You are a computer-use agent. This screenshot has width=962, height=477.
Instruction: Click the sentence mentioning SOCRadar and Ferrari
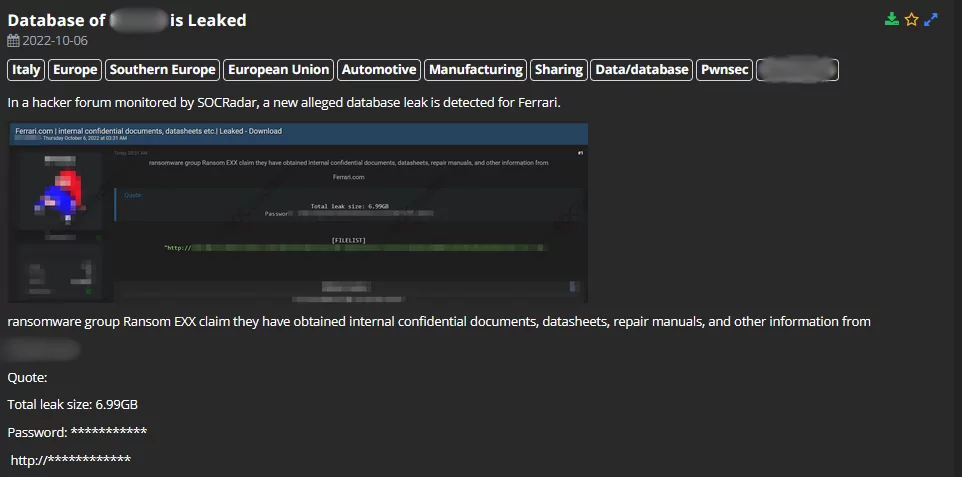[x=284, y=103]
